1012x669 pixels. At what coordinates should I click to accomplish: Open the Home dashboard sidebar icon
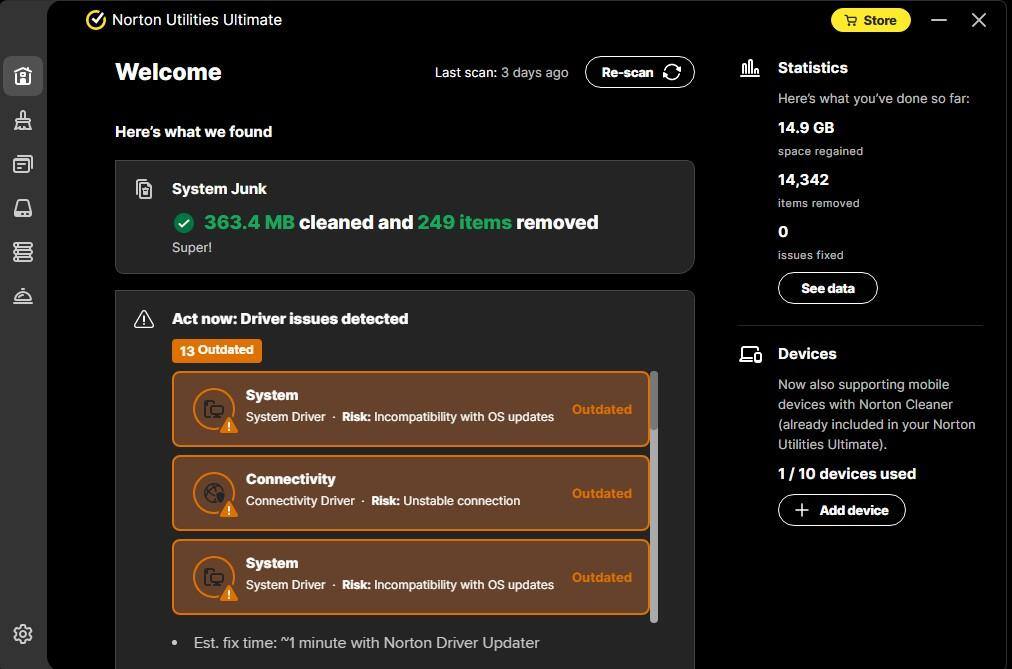(23, 76)
